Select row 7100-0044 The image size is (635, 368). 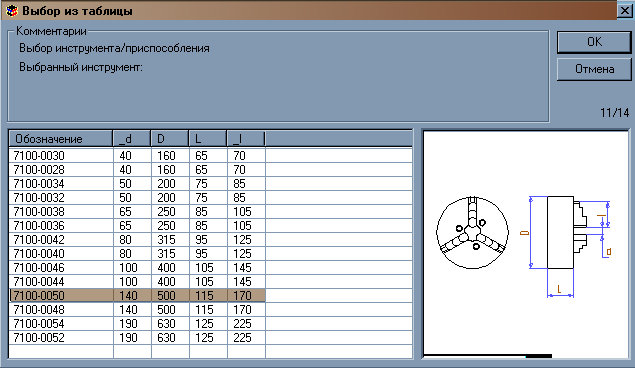(x=137, y=282)
